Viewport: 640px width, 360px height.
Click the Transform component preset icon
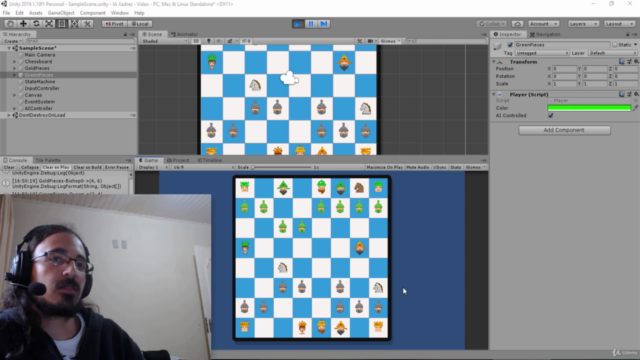tap(629, 62)
